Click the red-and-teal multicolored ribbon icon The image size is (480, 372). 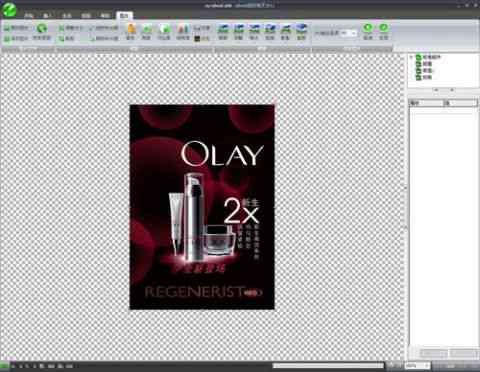tap(182, 28)
